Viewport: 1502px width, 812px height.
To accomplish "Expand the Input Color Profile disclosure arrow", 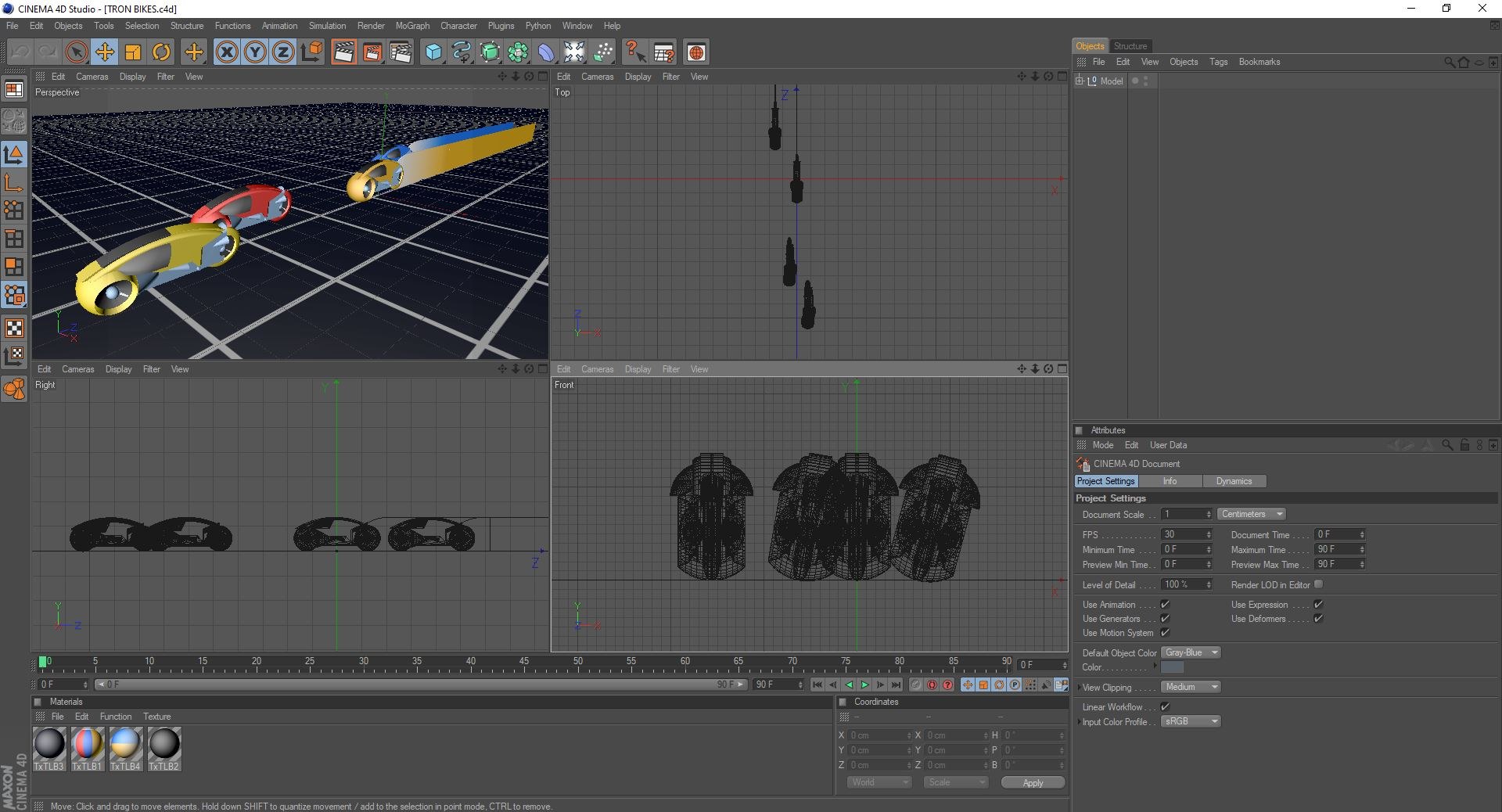I will pyautogui.click(x=1079, y=722).
